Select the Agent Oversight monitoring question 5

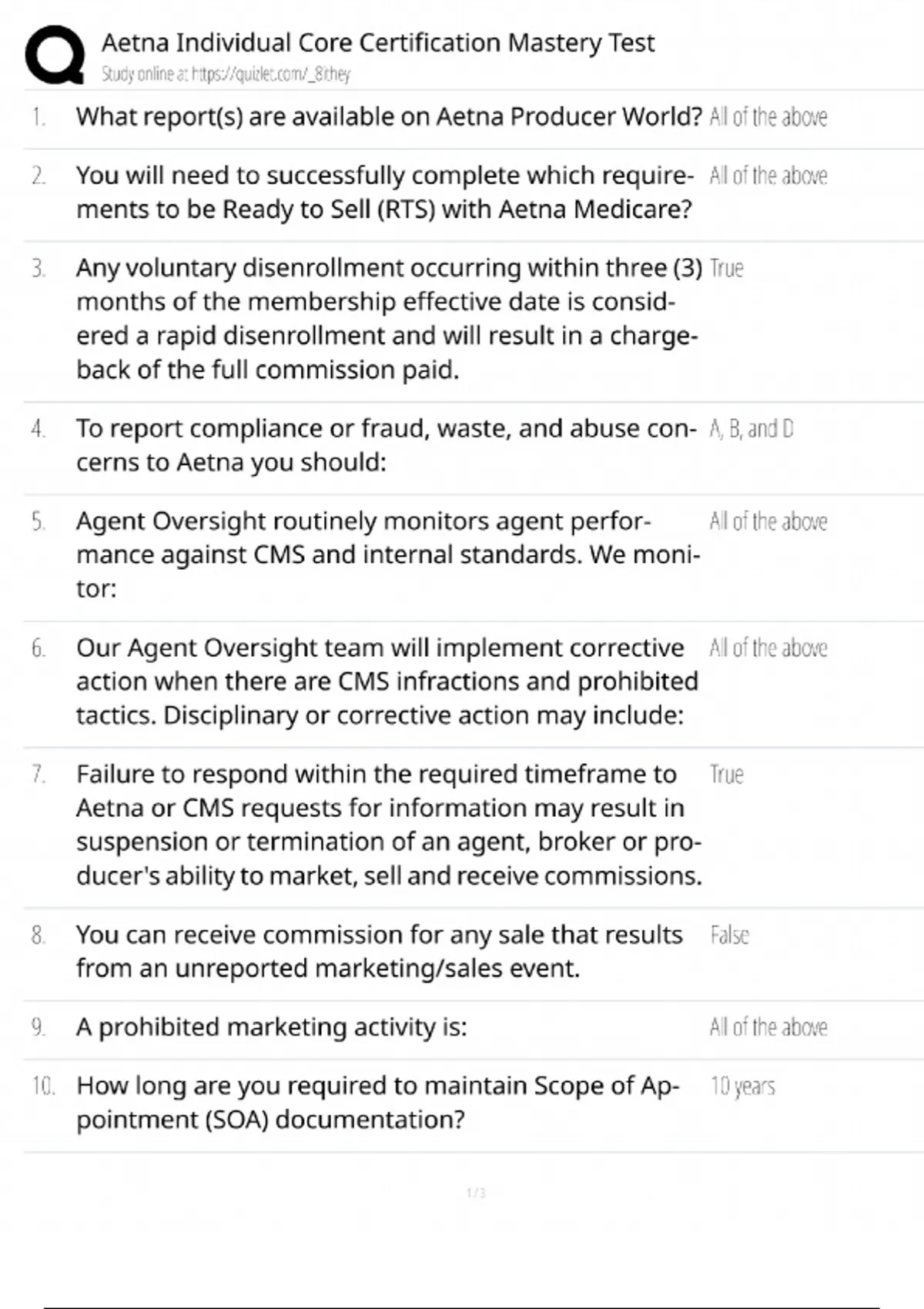387,554
